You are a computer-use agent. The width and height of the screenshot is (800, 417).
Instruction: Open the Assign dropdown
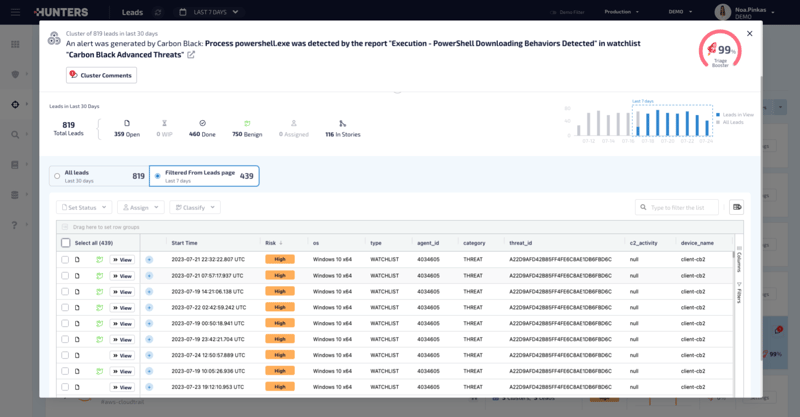click(x=141, y=207)
